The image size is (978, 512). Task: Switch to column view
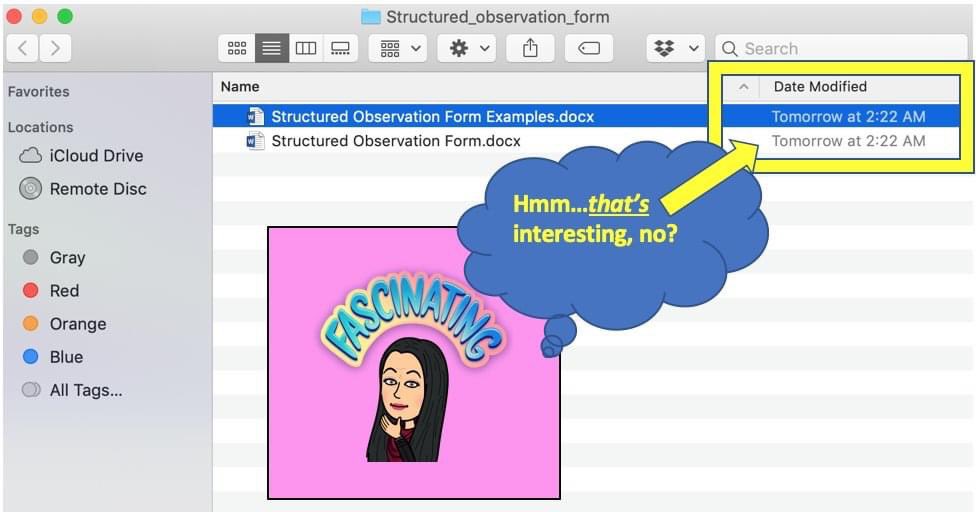[x=306, y=48]
